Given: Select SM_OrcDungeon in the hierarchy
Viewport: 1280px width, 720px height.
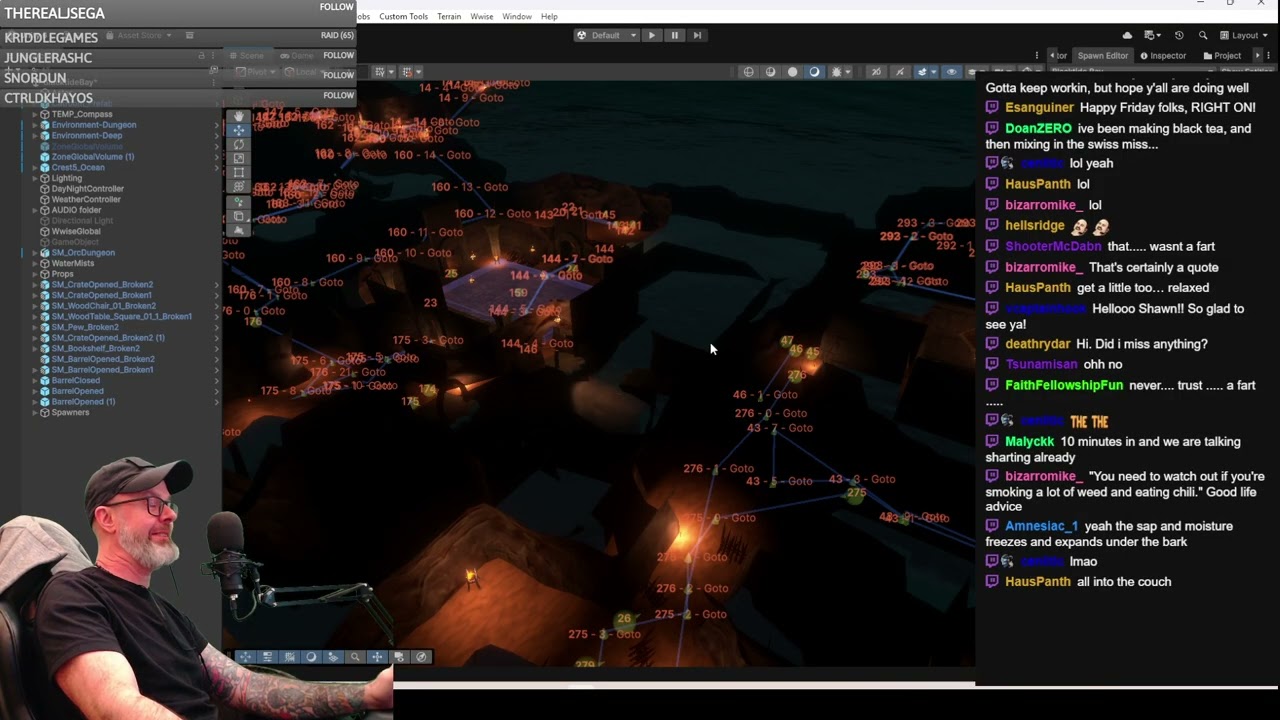Looking at the screenshot, I should tap(83, 253).
